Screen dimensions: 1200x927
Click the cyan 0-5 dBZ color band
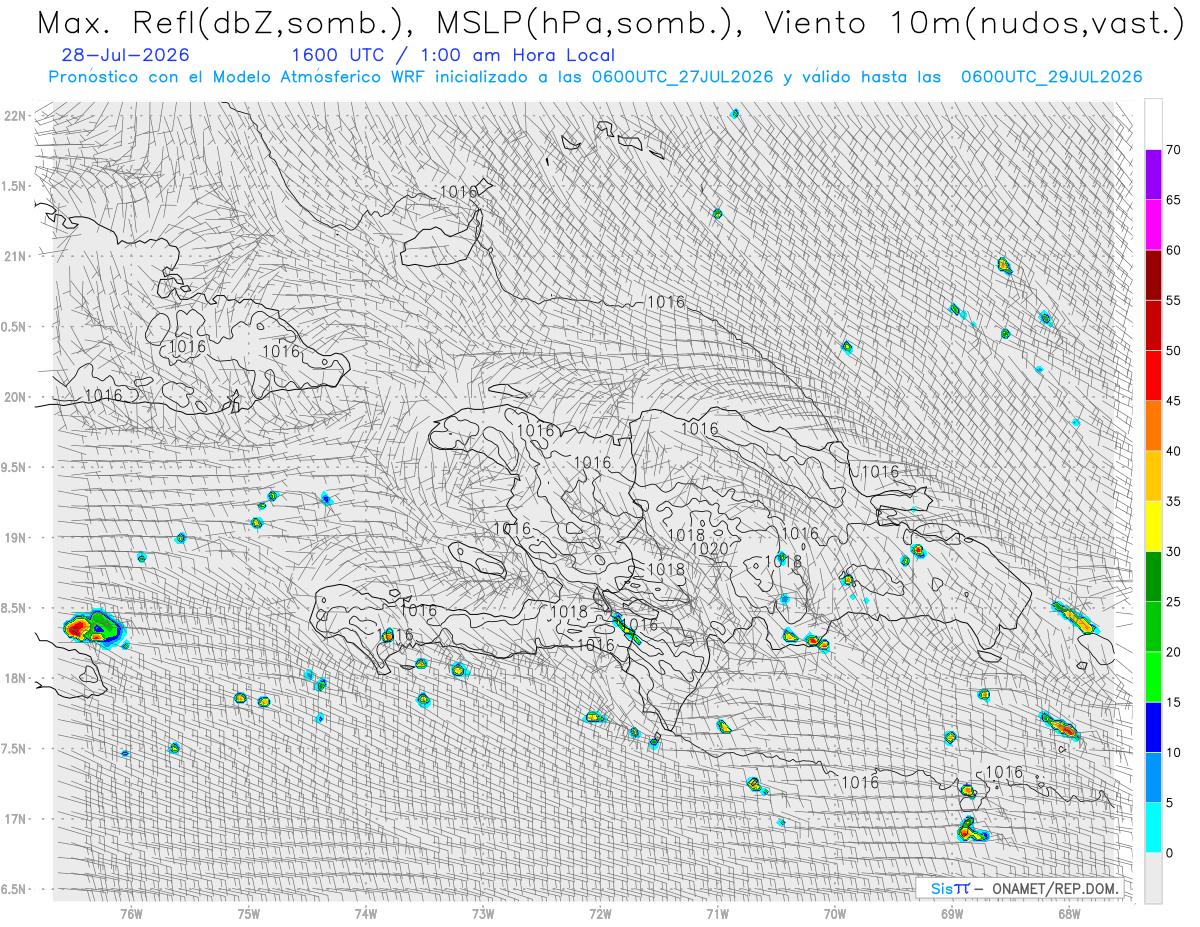[1153, 827]
